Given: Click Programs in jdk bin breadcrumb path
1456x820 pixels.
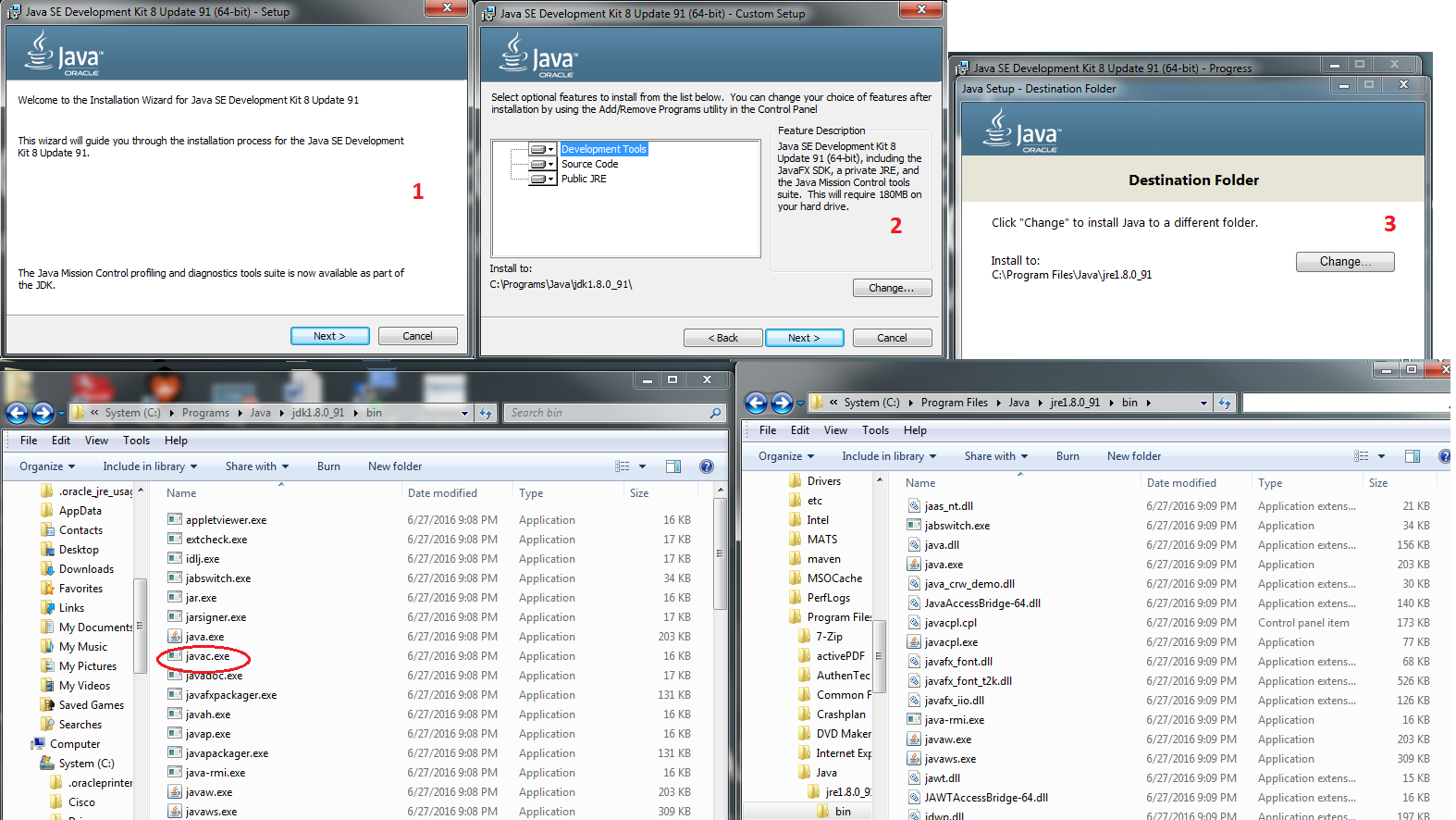Looking at the screenshot, I should coord(205,413).
